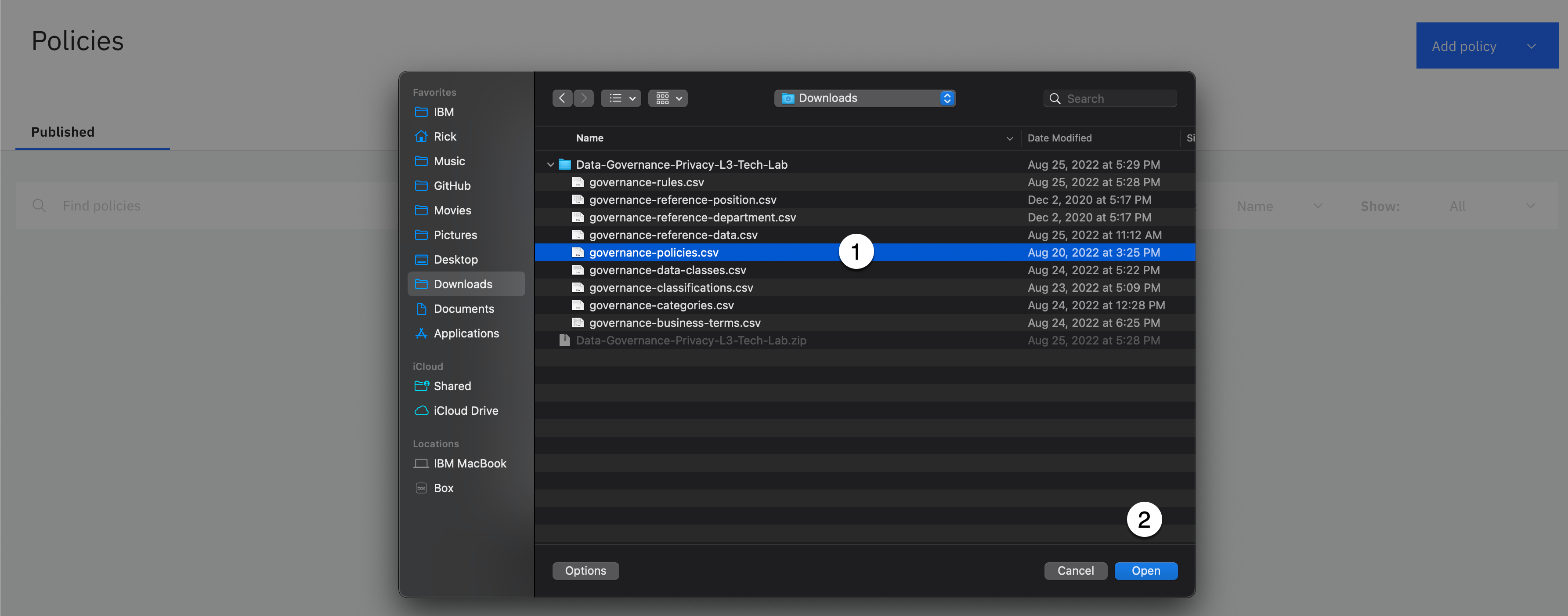
Task: Collapse the Data-Governance-Privacy-L3-Tech-Lab folder
Action: click(550, 164)
